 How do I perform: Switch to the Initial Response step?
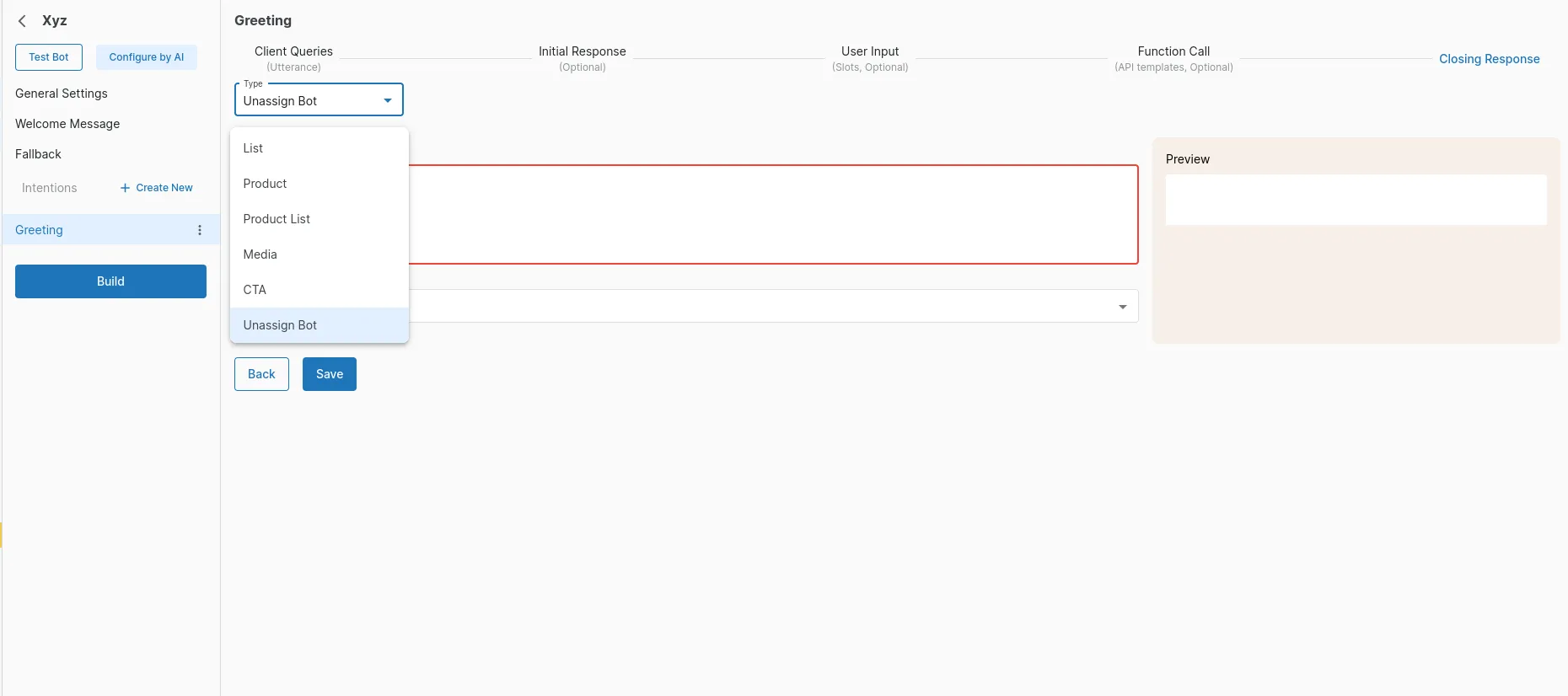(x=583, y=58)
